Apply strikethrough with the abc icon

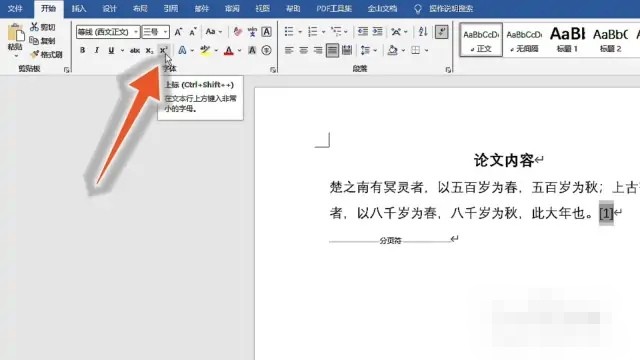point(135,50)
